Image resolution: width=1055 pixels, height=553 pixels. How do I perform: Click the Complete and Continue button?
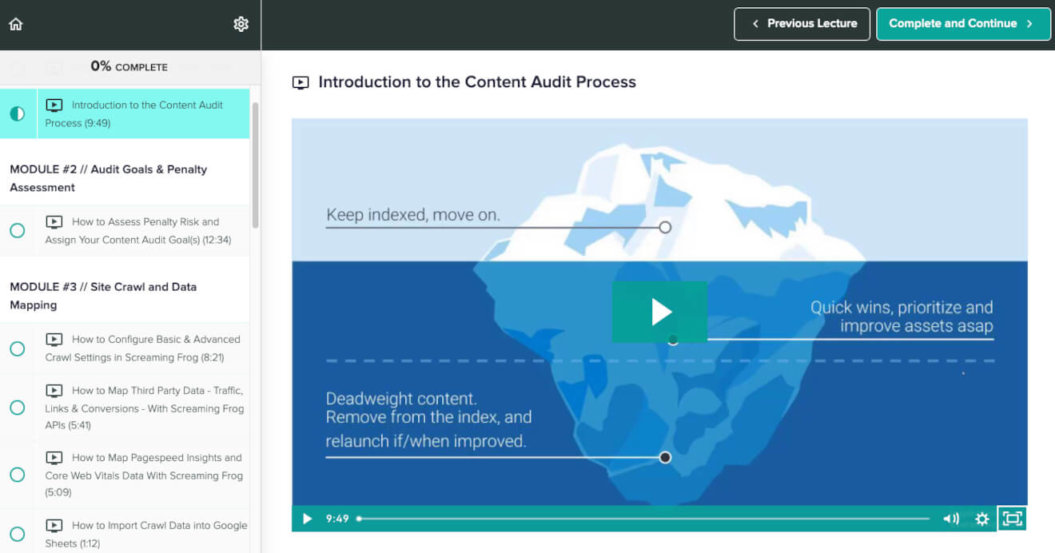pos(961,24)
